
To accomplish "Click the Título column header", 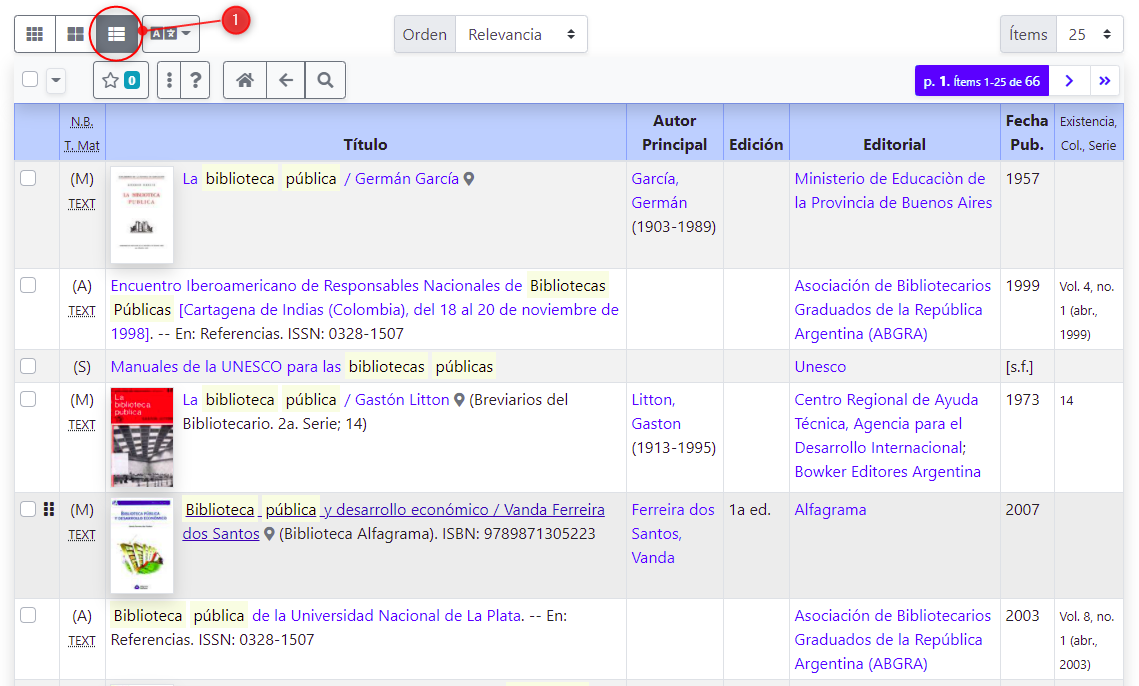I will tap(365, 144).
